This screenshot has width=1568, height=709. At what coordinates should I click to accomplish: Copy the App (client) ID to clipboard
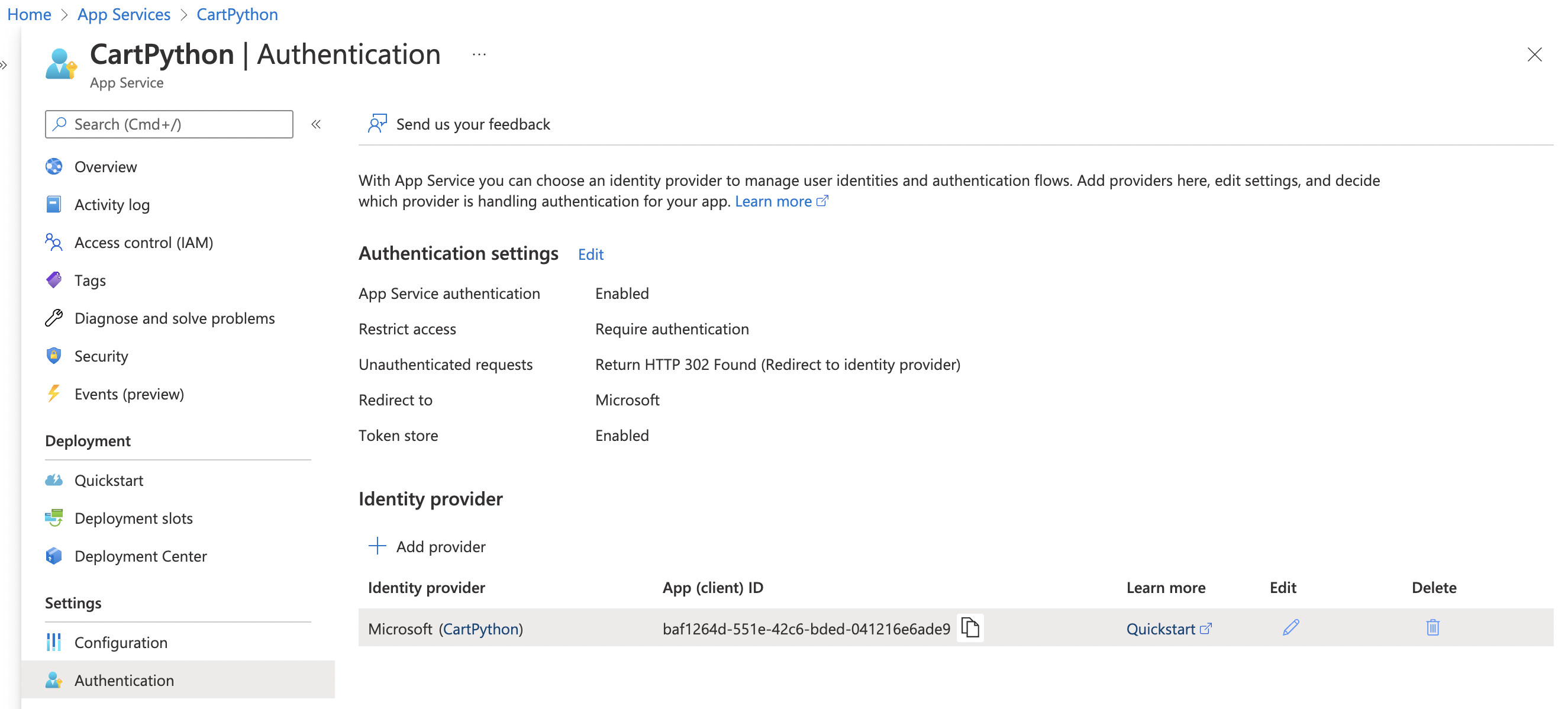click(970, 628)
